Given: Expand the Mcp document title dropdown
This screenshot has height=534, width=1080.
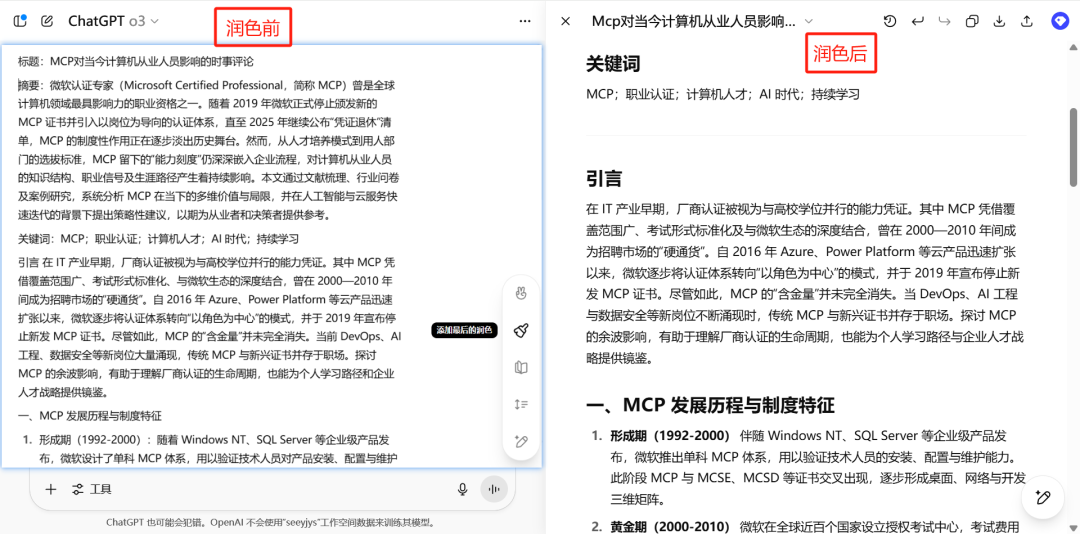Looking at the screenshot, I should click(x=809, y=21).
